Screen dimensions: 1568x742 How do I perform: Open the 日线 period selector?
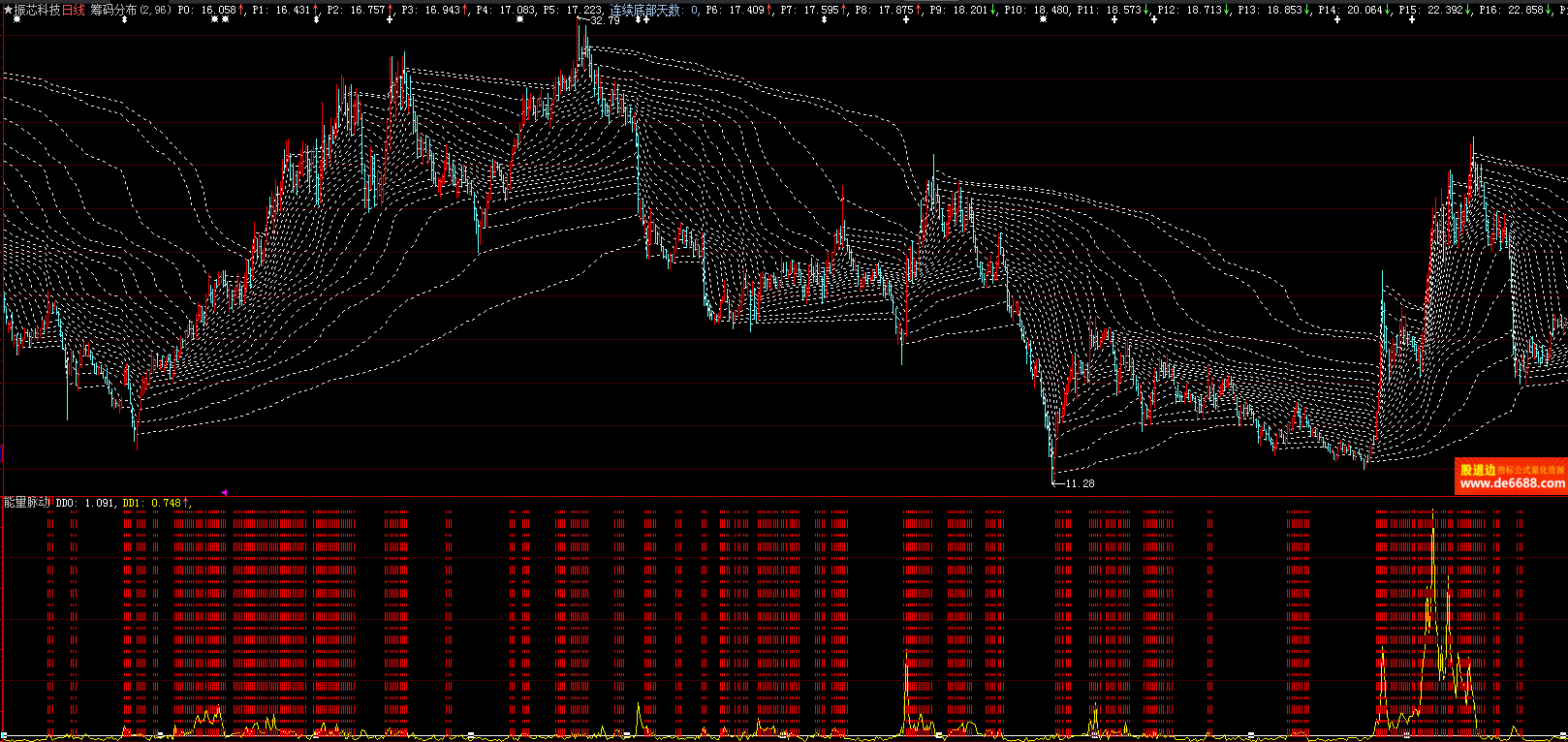74,10
